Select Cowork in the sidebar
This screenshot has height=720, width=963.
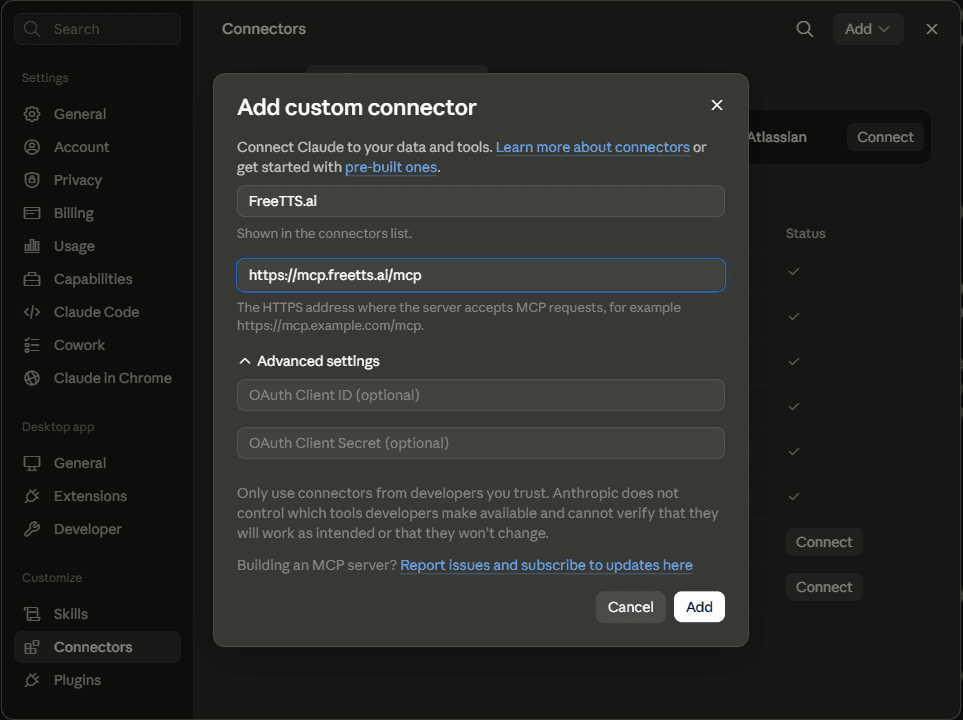97,345
